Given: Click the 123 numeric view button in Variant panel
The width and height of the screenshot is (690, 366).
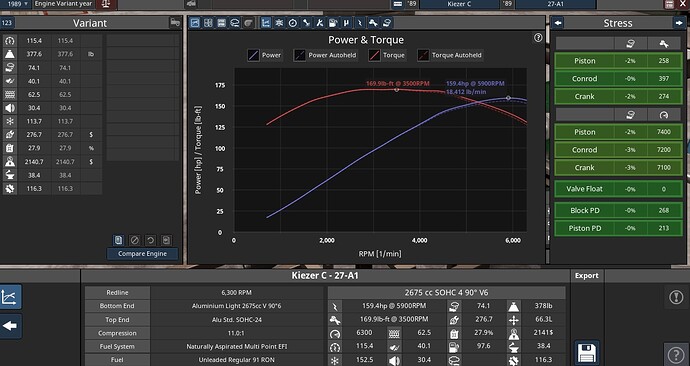Looking at the screenshot, I should (7, 23).
